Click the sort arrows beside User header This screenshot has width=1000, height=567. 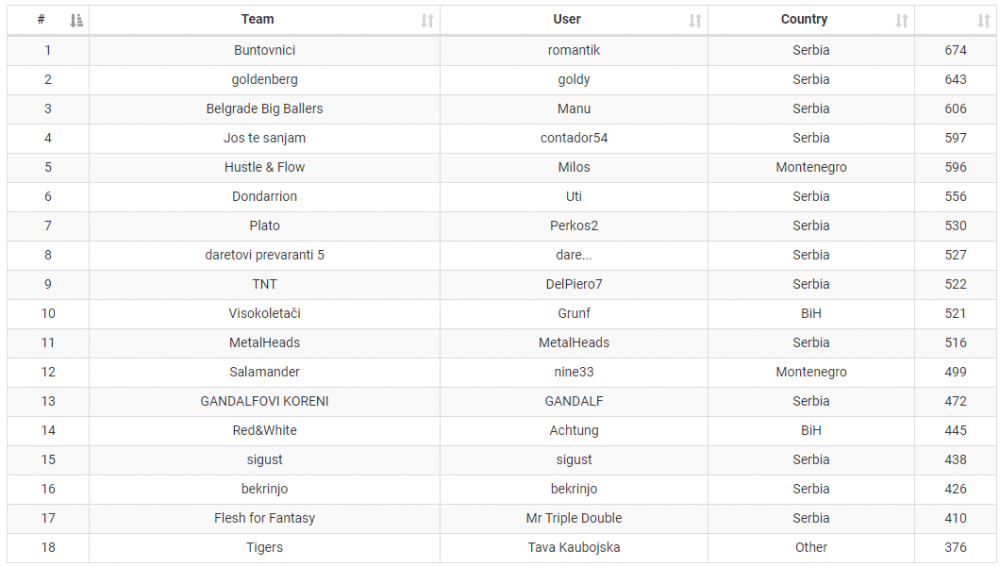695,20
